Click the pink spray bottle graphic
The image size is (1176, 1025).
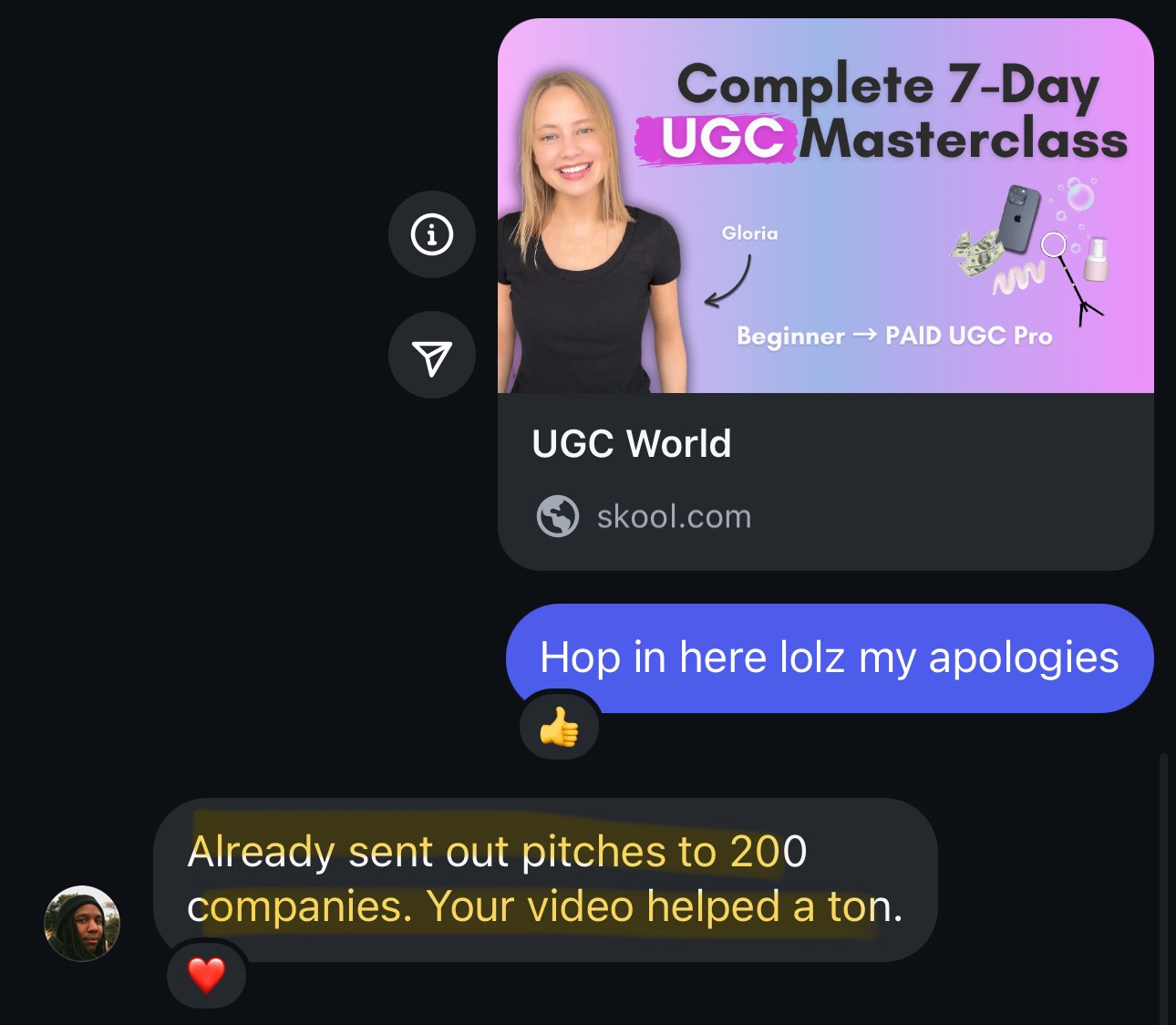pyautogui.click(x=1097, y=260)
